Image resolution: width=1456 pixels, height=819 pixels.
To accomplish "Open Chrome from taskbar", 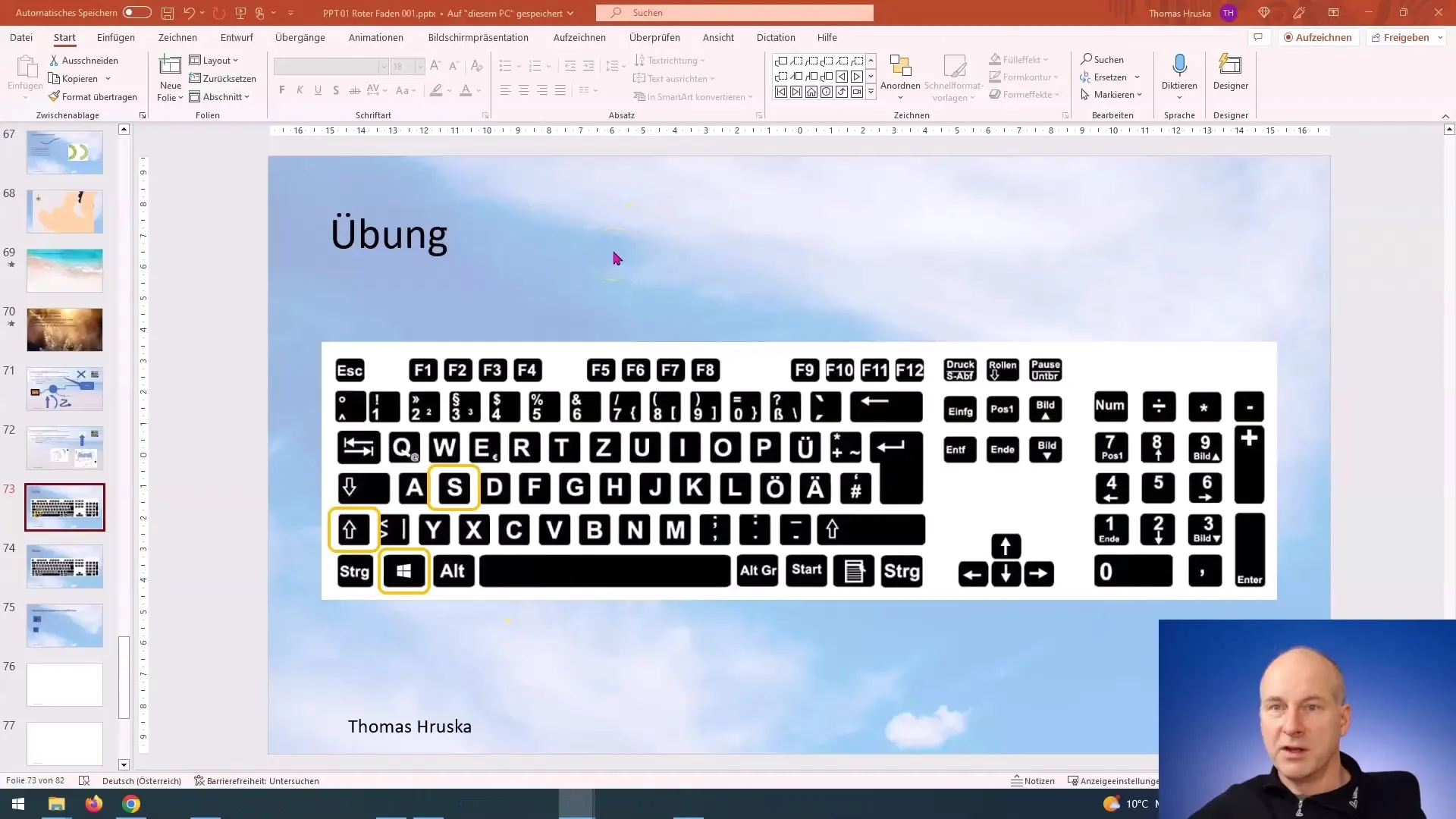I will click(x=131, y=804).
